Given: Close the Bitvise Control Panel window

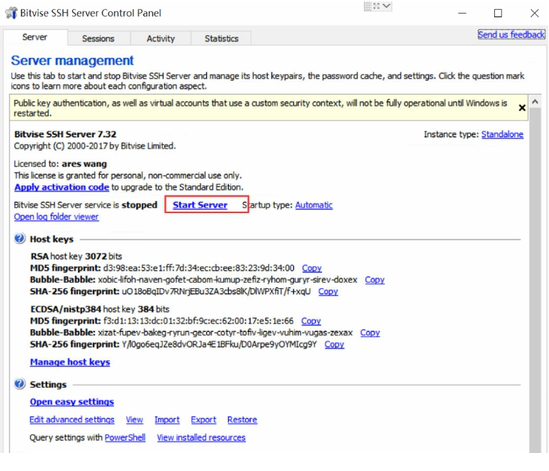Looking at the screenshot, I should (534, 13).
